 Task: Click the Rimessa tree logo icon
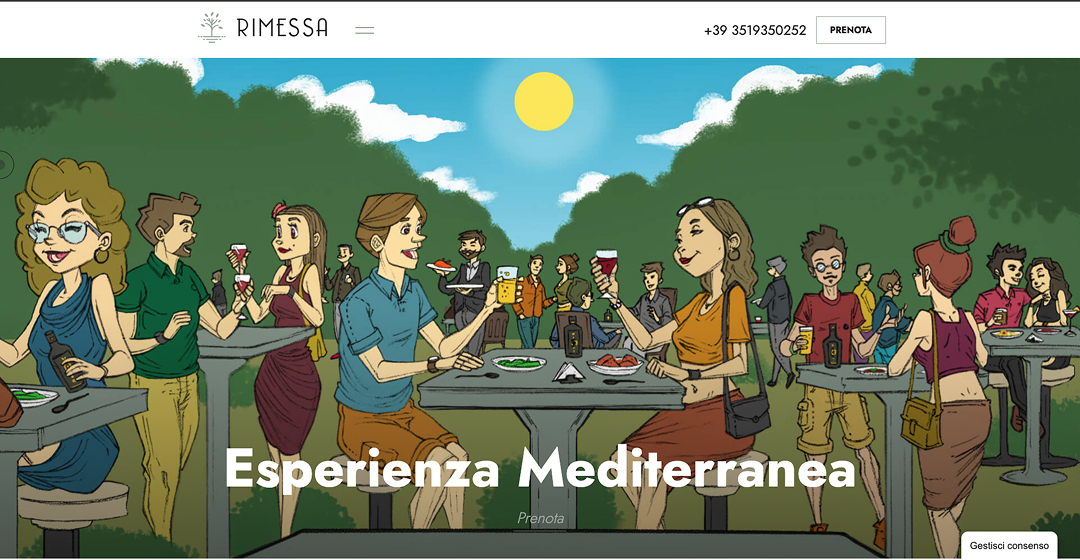tap(211, 28)
